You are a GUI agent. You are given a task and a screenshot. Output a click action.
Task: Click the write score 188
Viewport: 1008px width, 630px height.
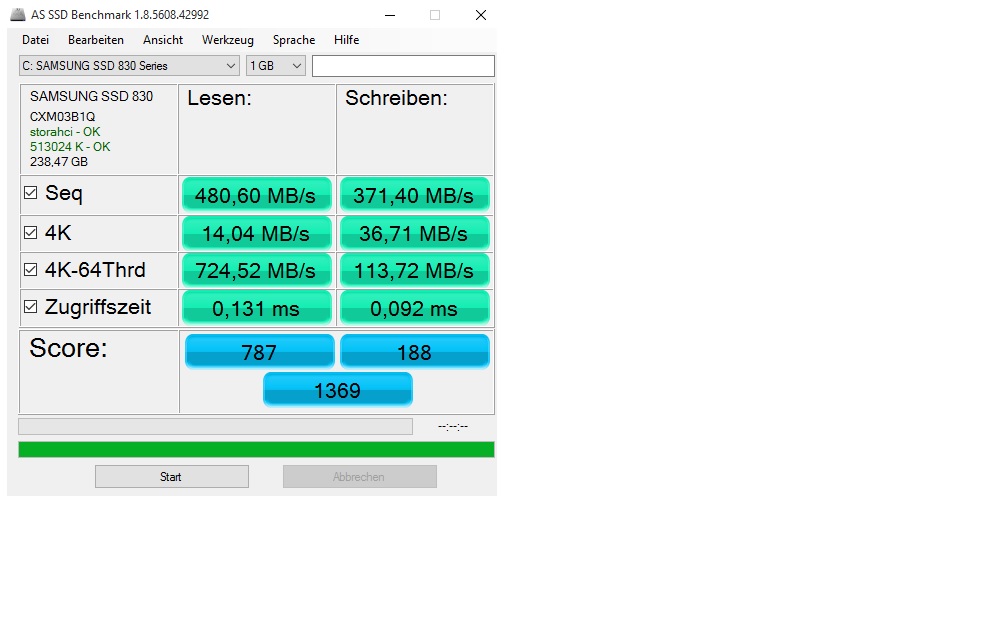coord(415,352)
